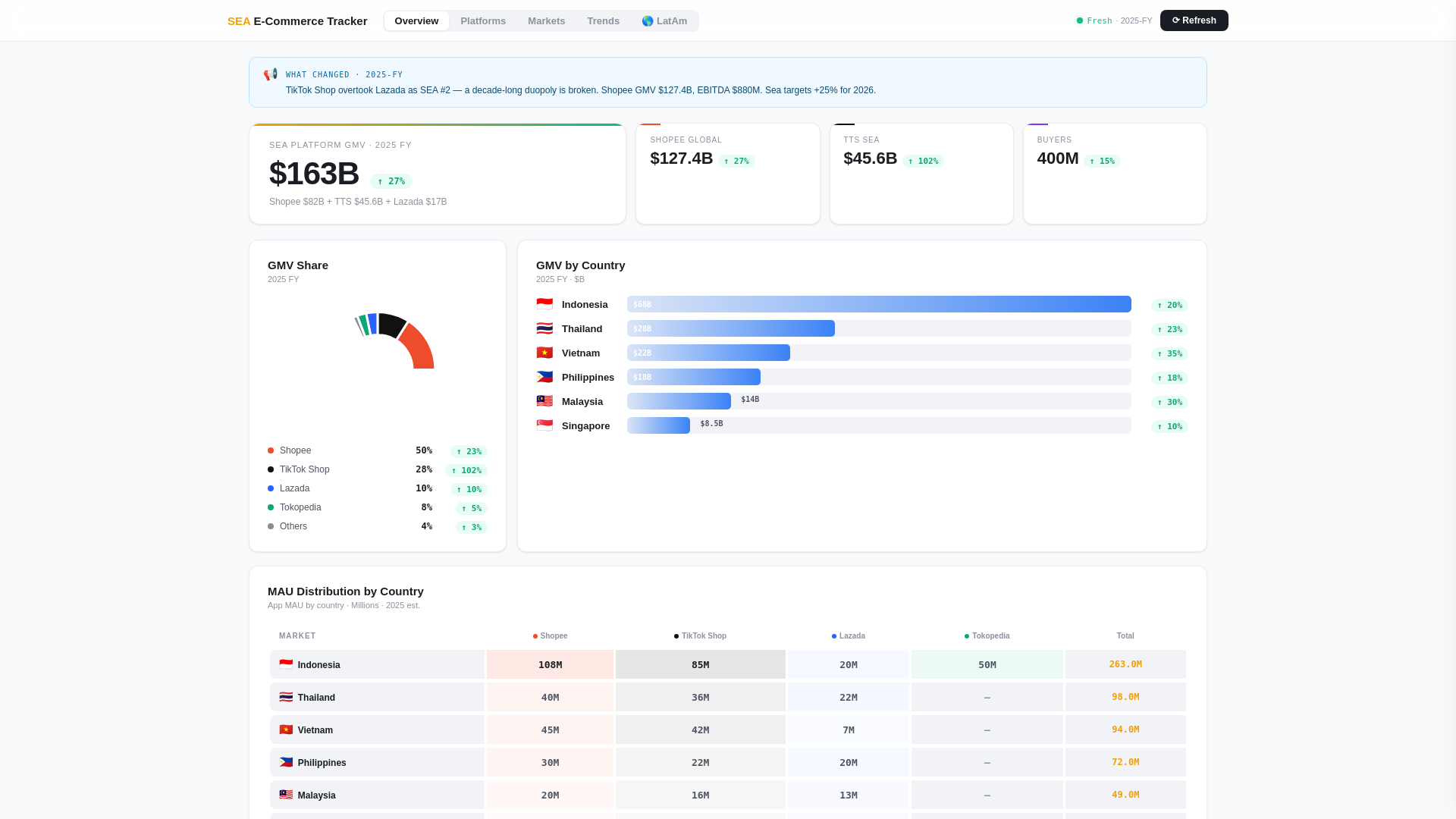
Task: Click the Tokopedia 8% share row
Action: point(378,507)
